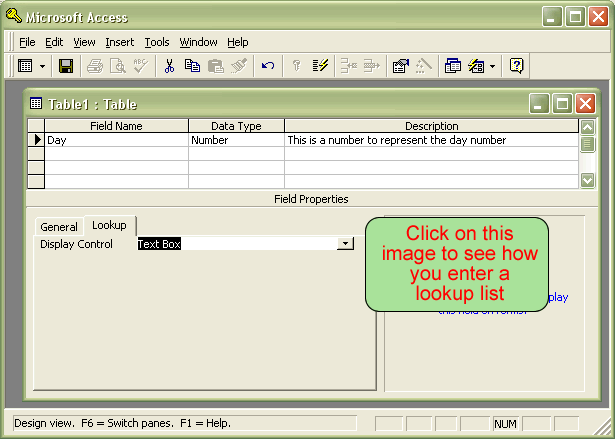Click the Spelling check icon
The width and height of the screenshot is (615, 439).
point(140,66)
